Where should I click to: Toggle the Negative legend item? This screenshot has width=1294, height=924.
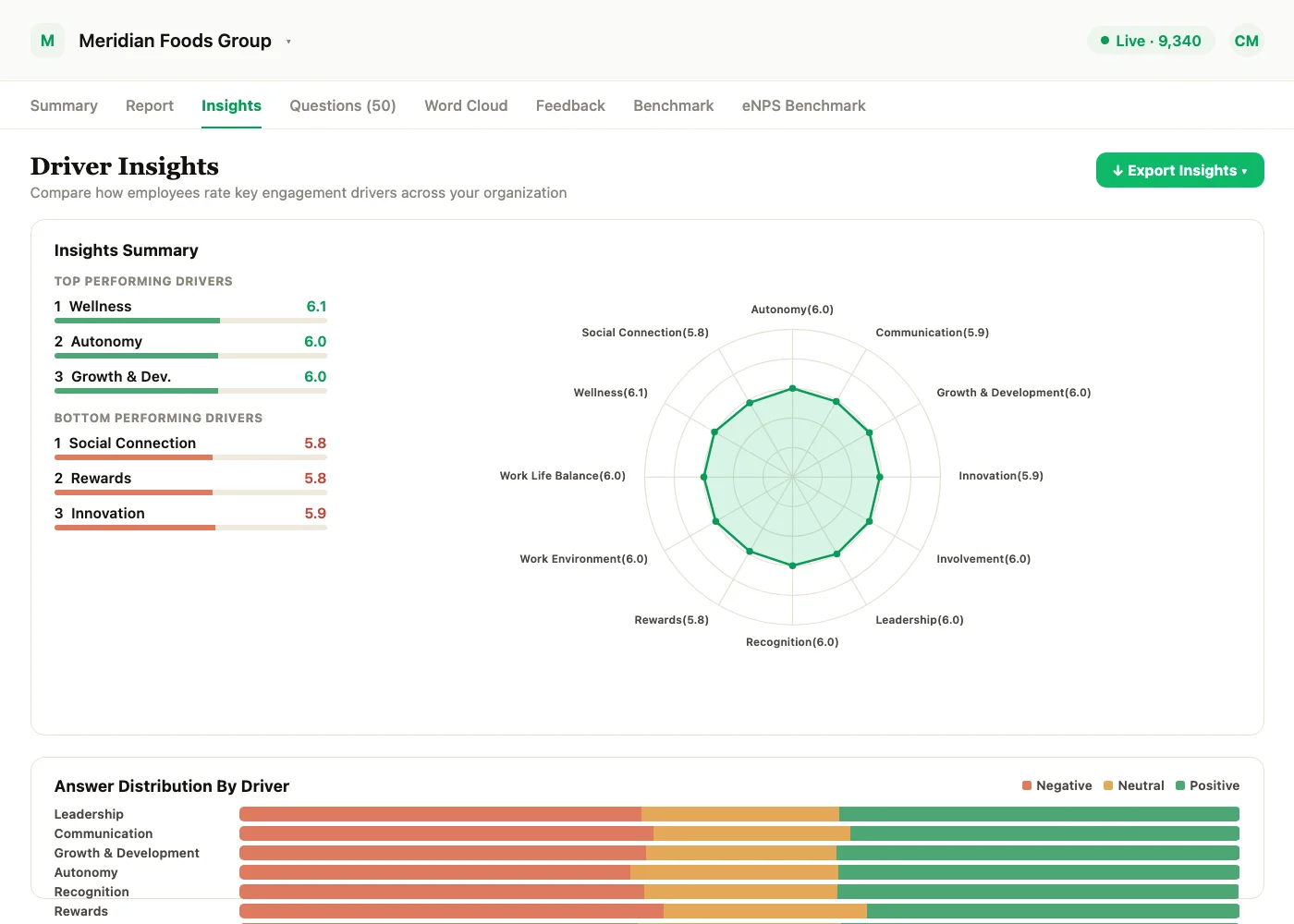(1056, 785)
